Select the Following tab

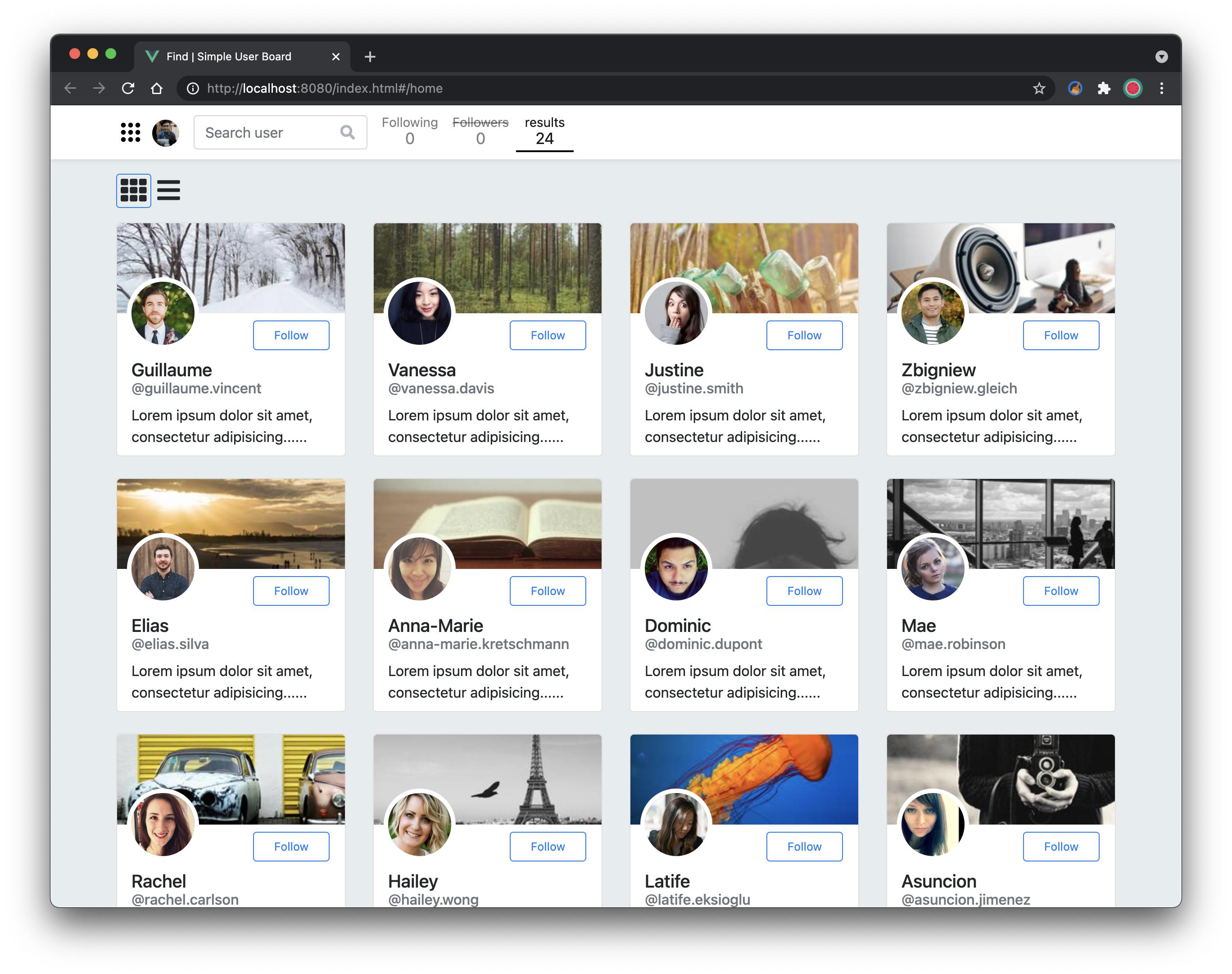tap(409, 131)
